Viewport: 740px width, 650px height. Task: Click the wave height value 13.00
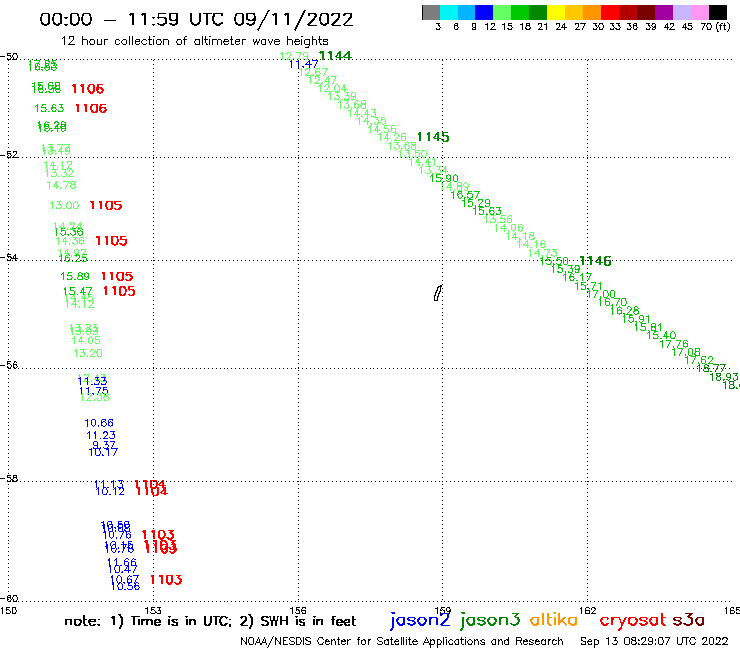point(64,205)
